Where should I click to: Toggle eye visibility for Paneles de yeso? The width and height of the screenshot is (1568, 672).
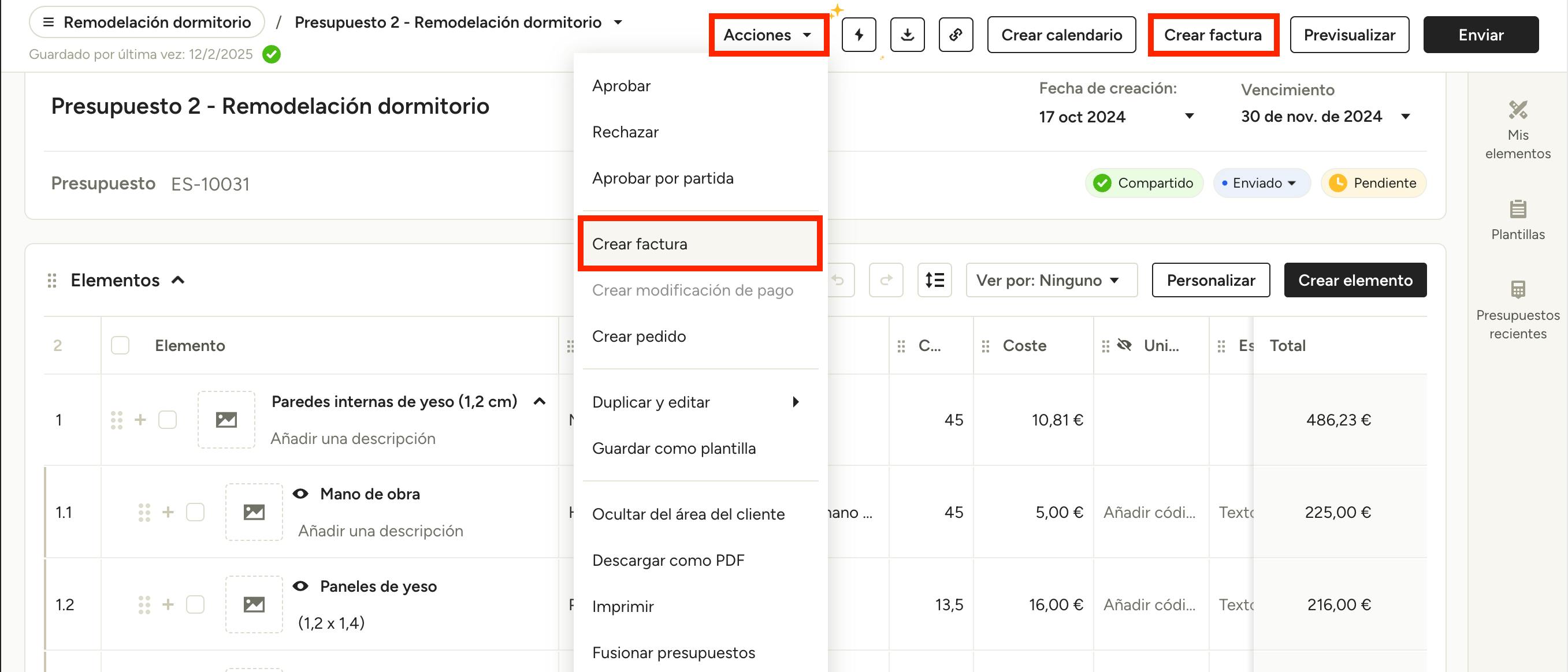click(300, 586)
